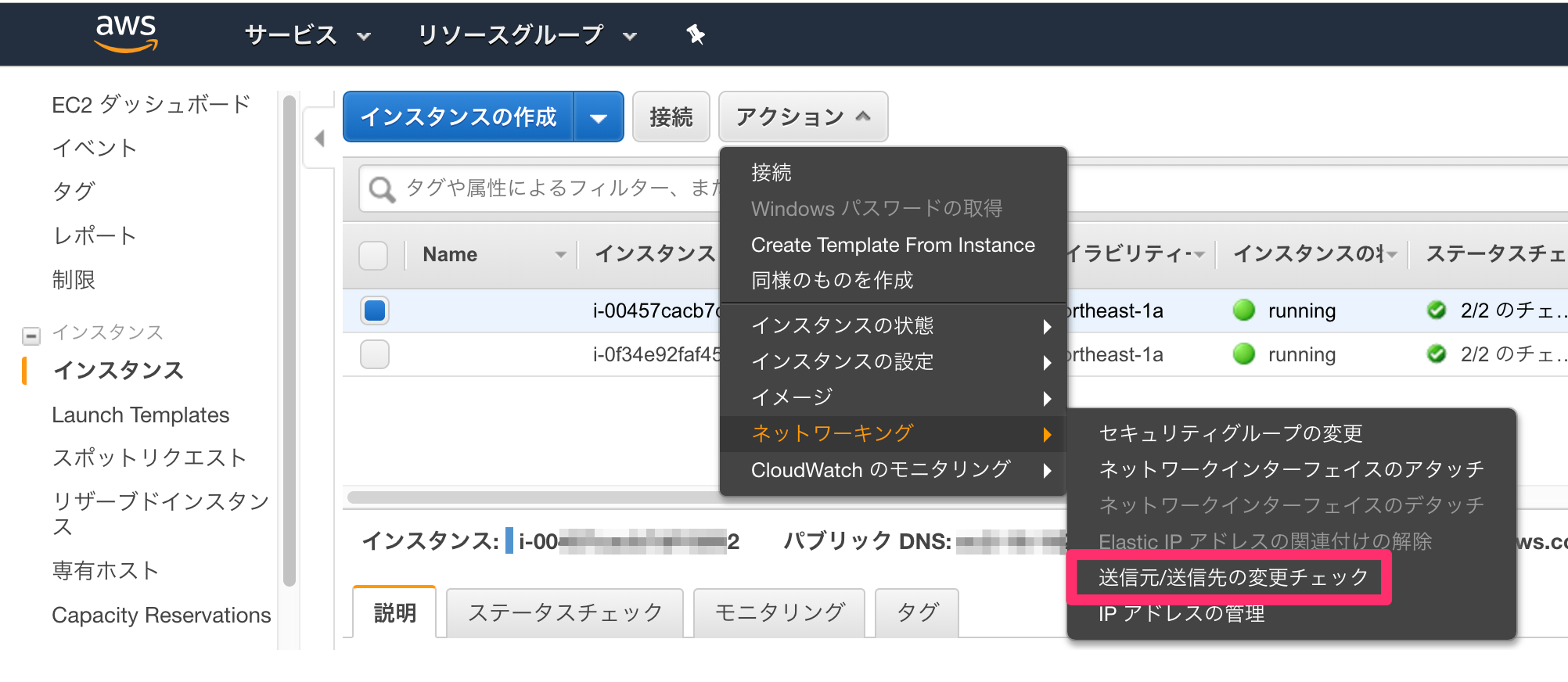Select ネットワーキング in the actions menu
The image size is (1568, 682).
(x=893, y=433)
